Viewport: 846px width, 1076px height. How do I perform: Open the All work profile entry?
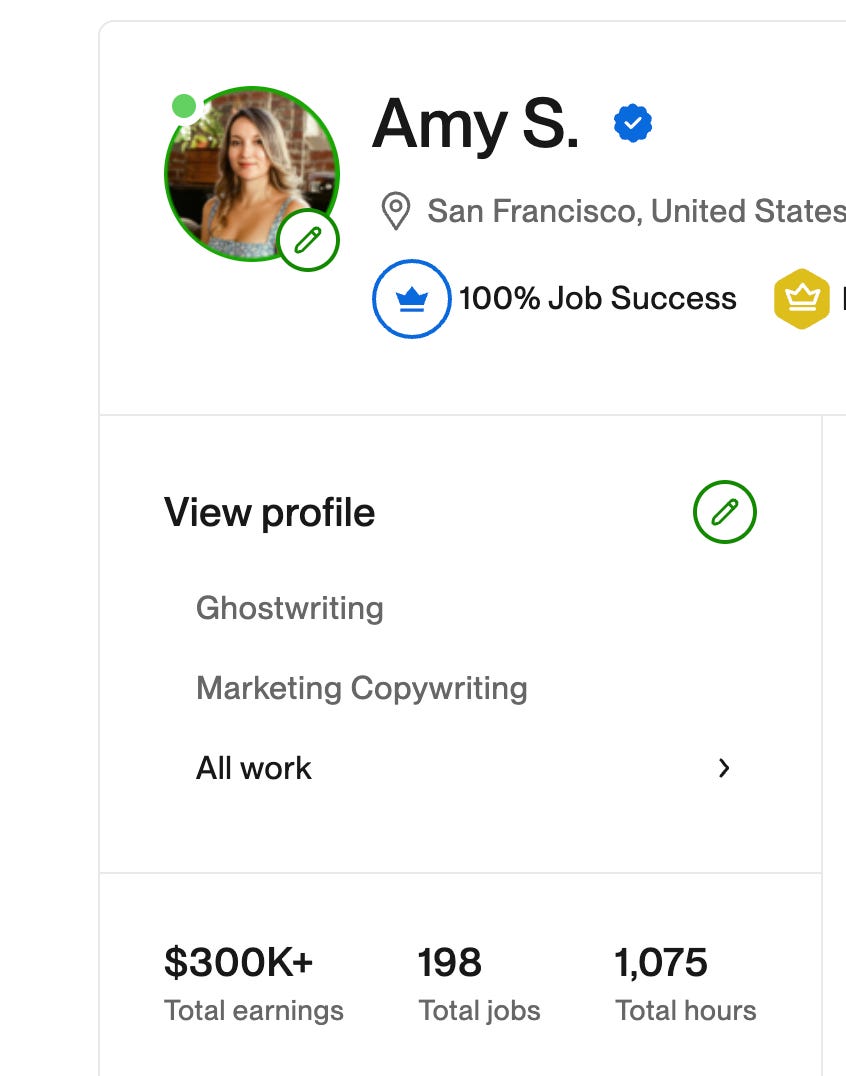click(x=254, y=768)
